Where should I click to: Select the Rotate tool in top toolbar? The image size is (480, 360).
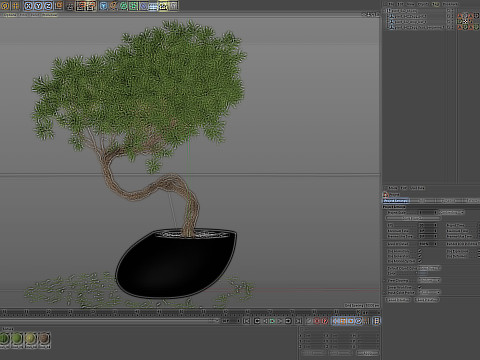(5, 6)
